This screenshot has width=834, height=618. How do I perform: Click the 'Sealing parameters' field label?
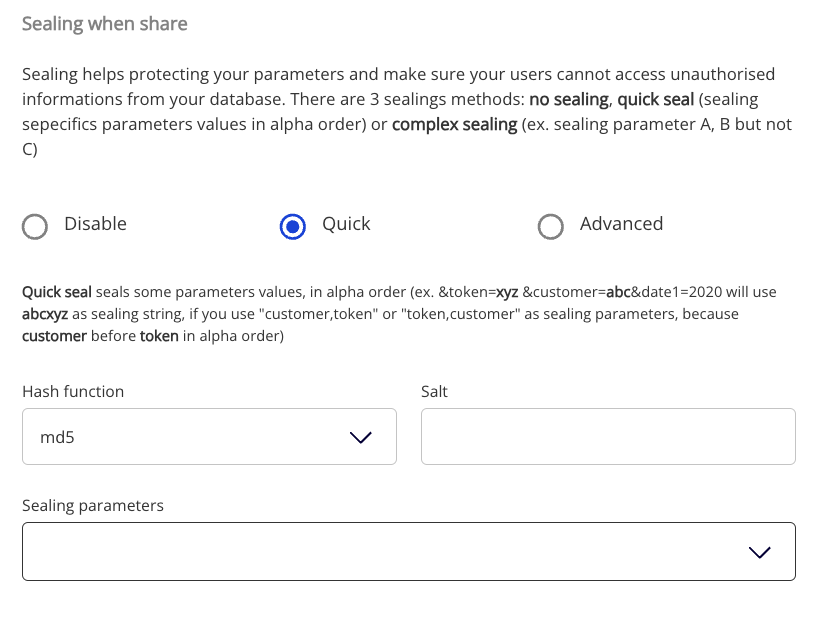[x=93, y=506]
